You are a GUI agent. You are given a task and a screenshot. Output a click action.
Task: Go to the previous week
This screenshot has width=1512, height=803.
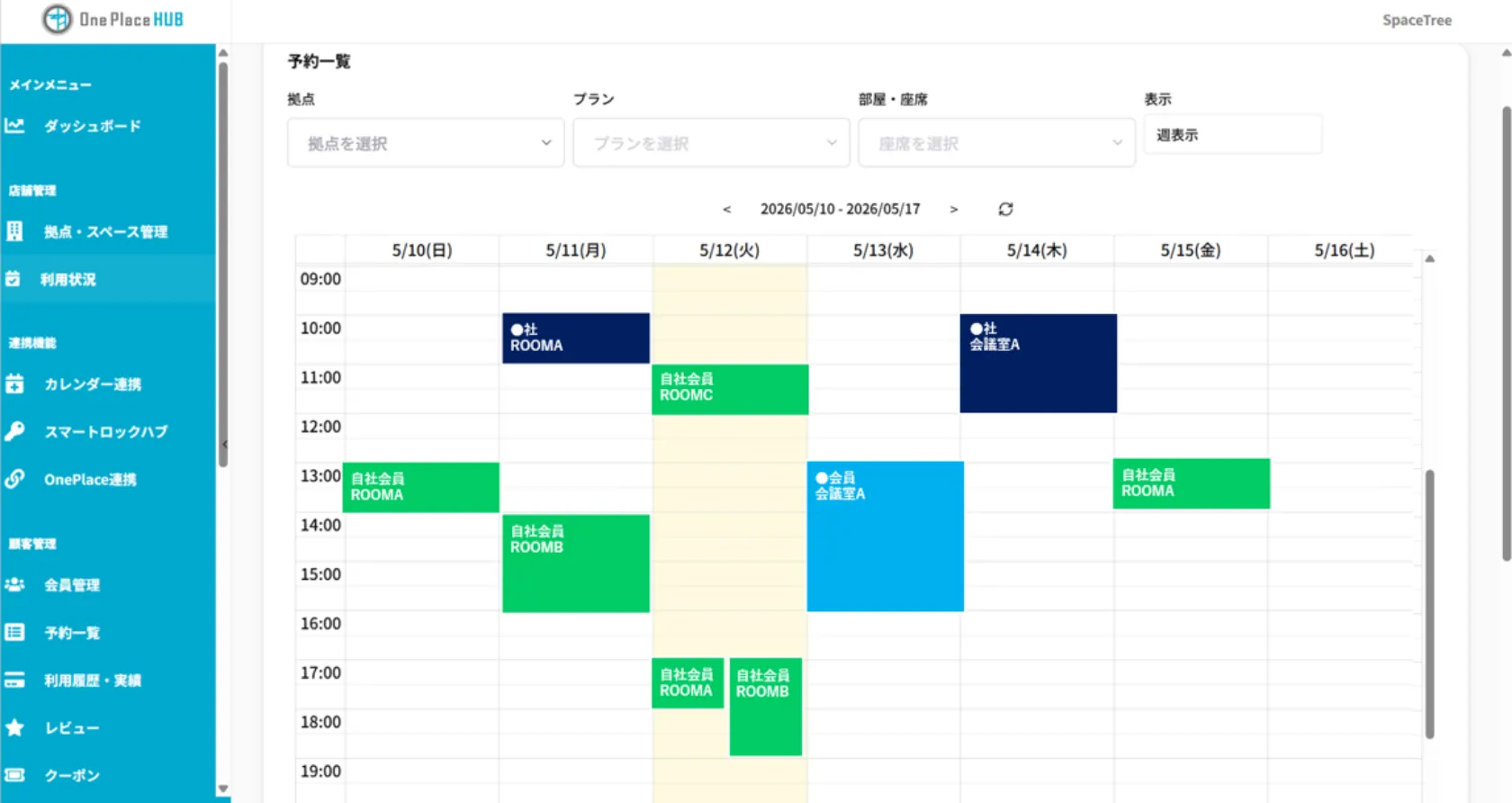pyautogui.click(x=726, y=210)
